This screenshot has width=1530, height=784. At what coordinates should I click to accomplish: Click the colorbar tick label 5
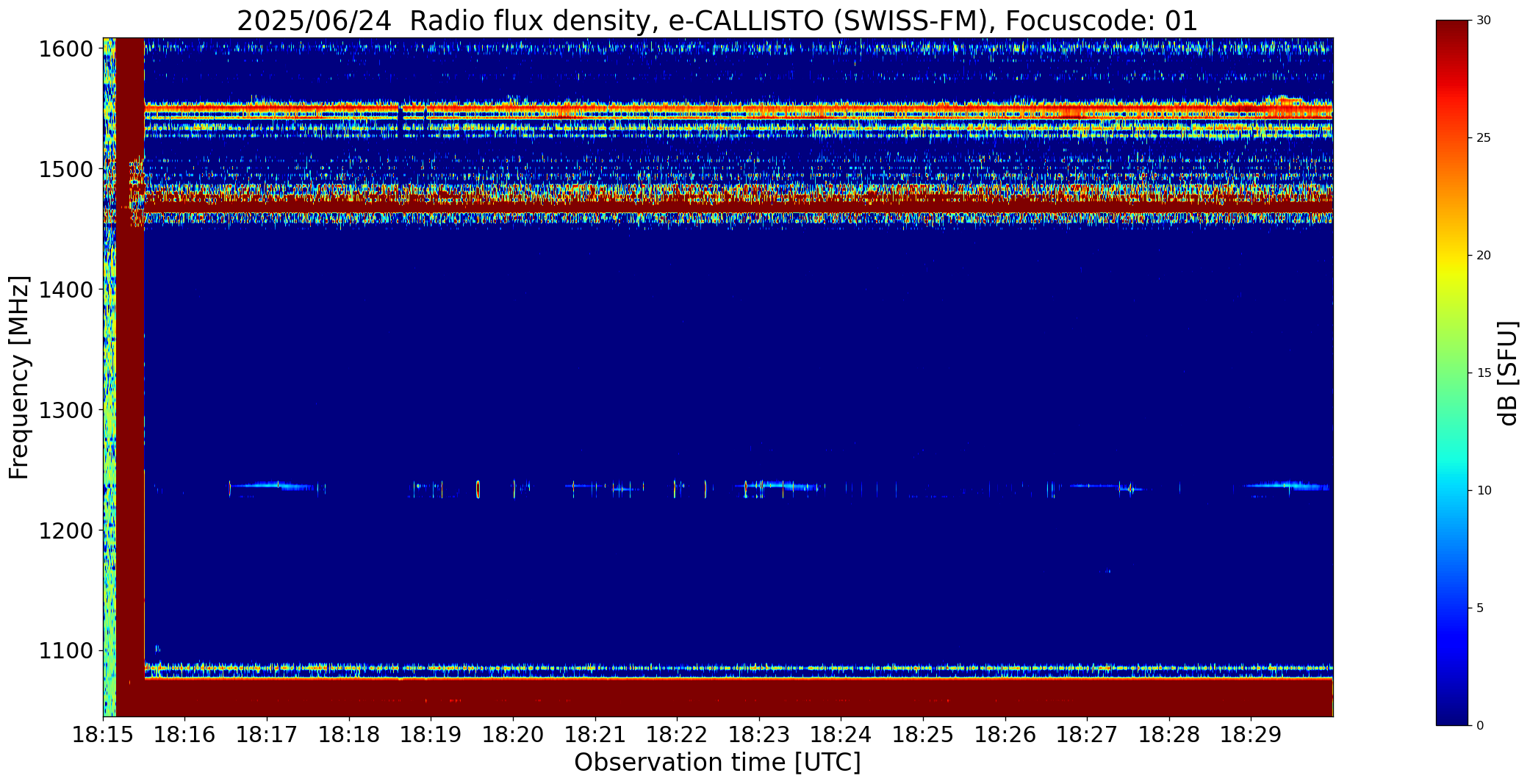1480,608
